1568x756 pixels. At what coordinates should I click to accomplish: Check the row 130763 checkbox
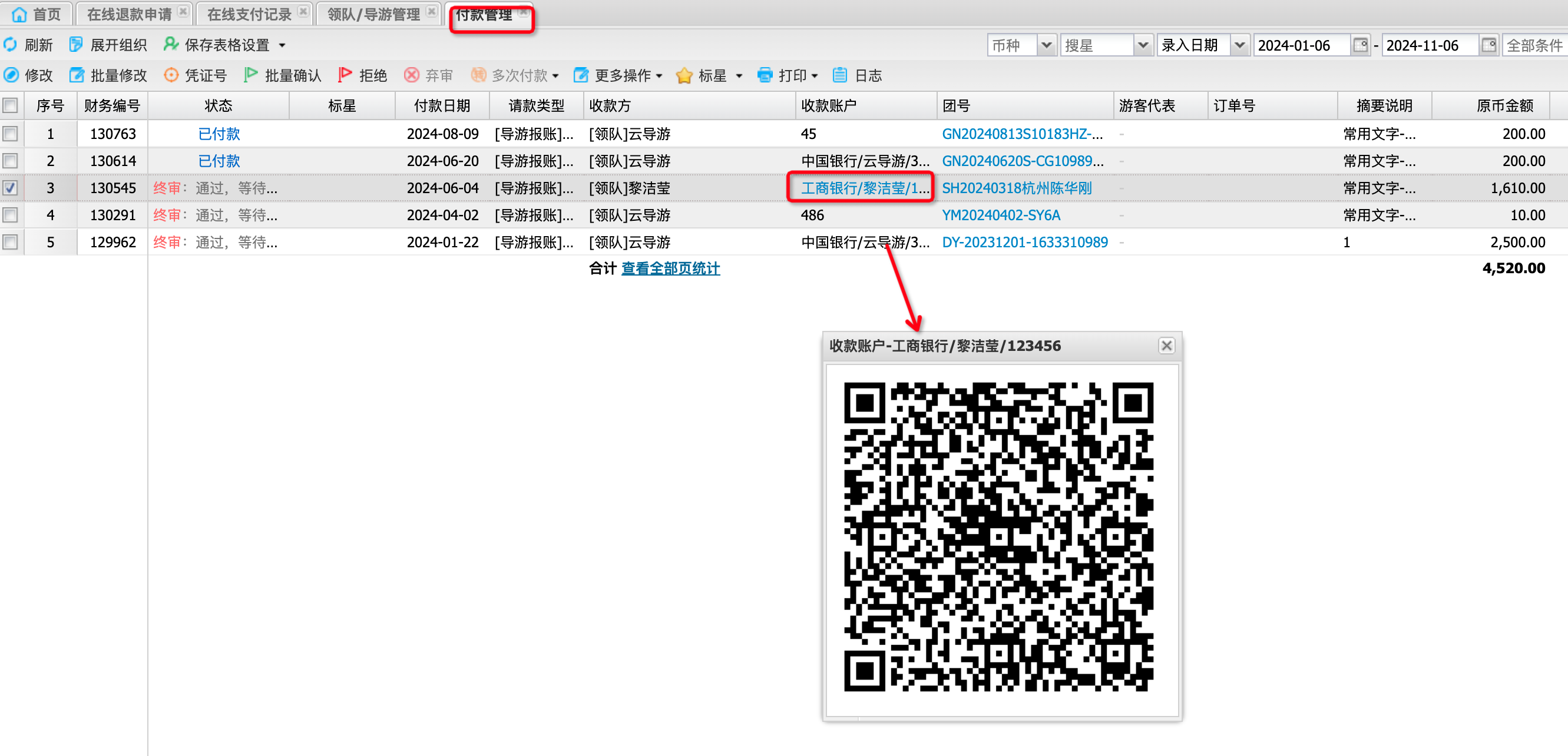coord(11,134)
